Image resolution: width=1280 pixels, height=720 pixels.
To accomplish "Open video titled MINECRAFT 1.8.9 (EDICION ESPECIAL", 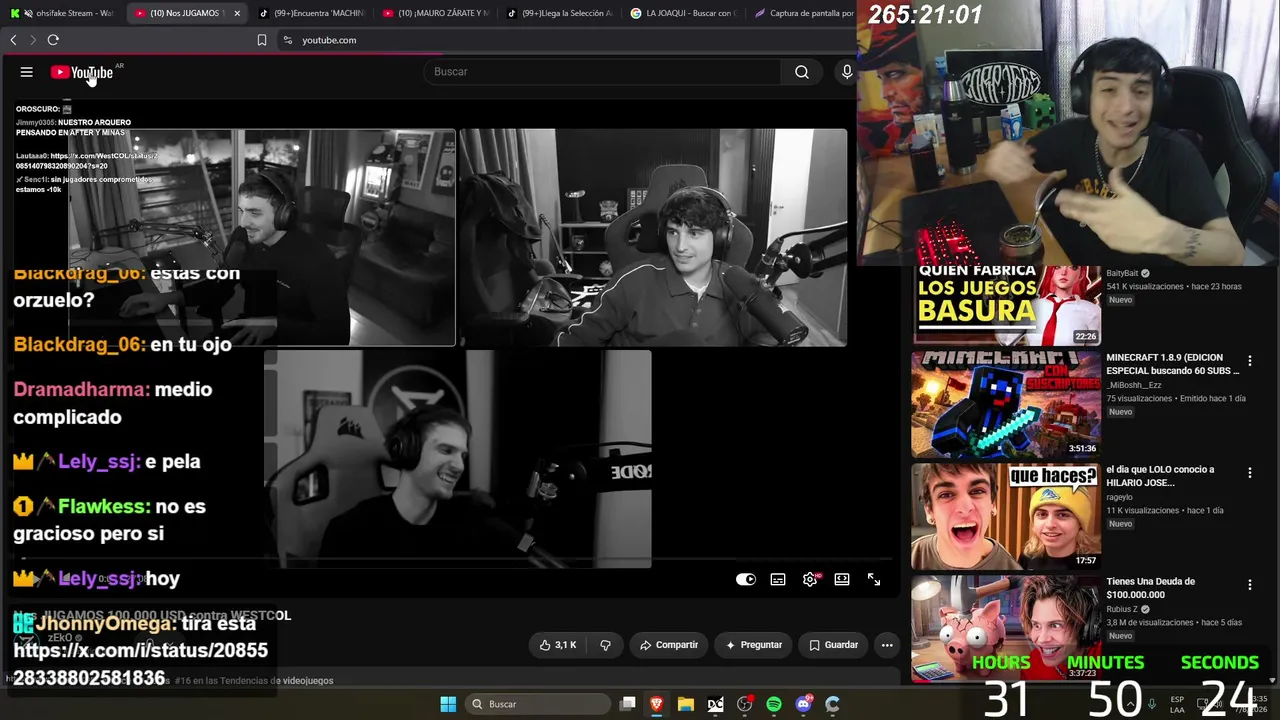I will point(1172,364).
